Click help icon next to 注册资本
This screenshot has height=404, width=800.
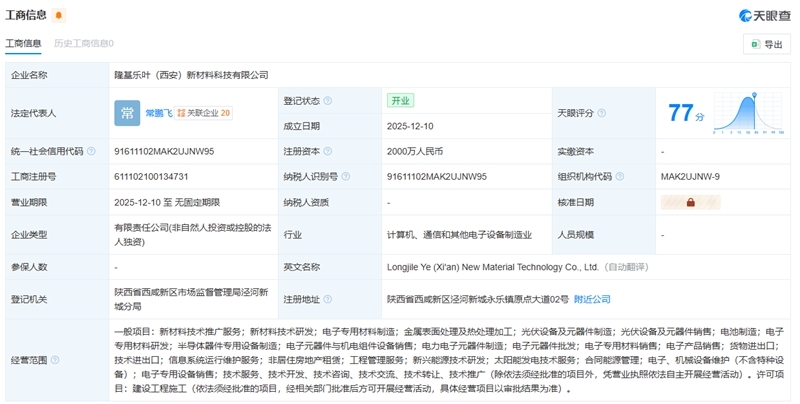pyautogui.click(x=327, y=152)
